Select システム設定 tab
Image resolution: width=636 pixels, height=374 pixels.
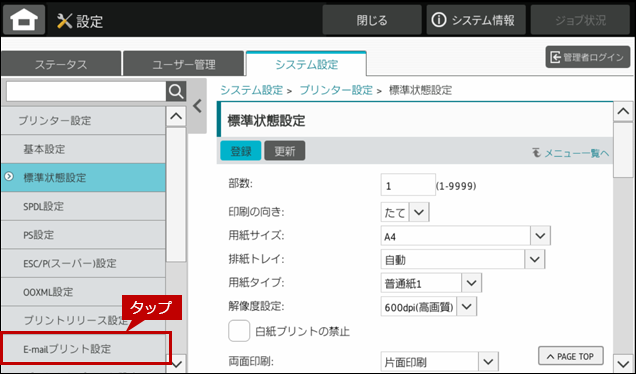306,64
